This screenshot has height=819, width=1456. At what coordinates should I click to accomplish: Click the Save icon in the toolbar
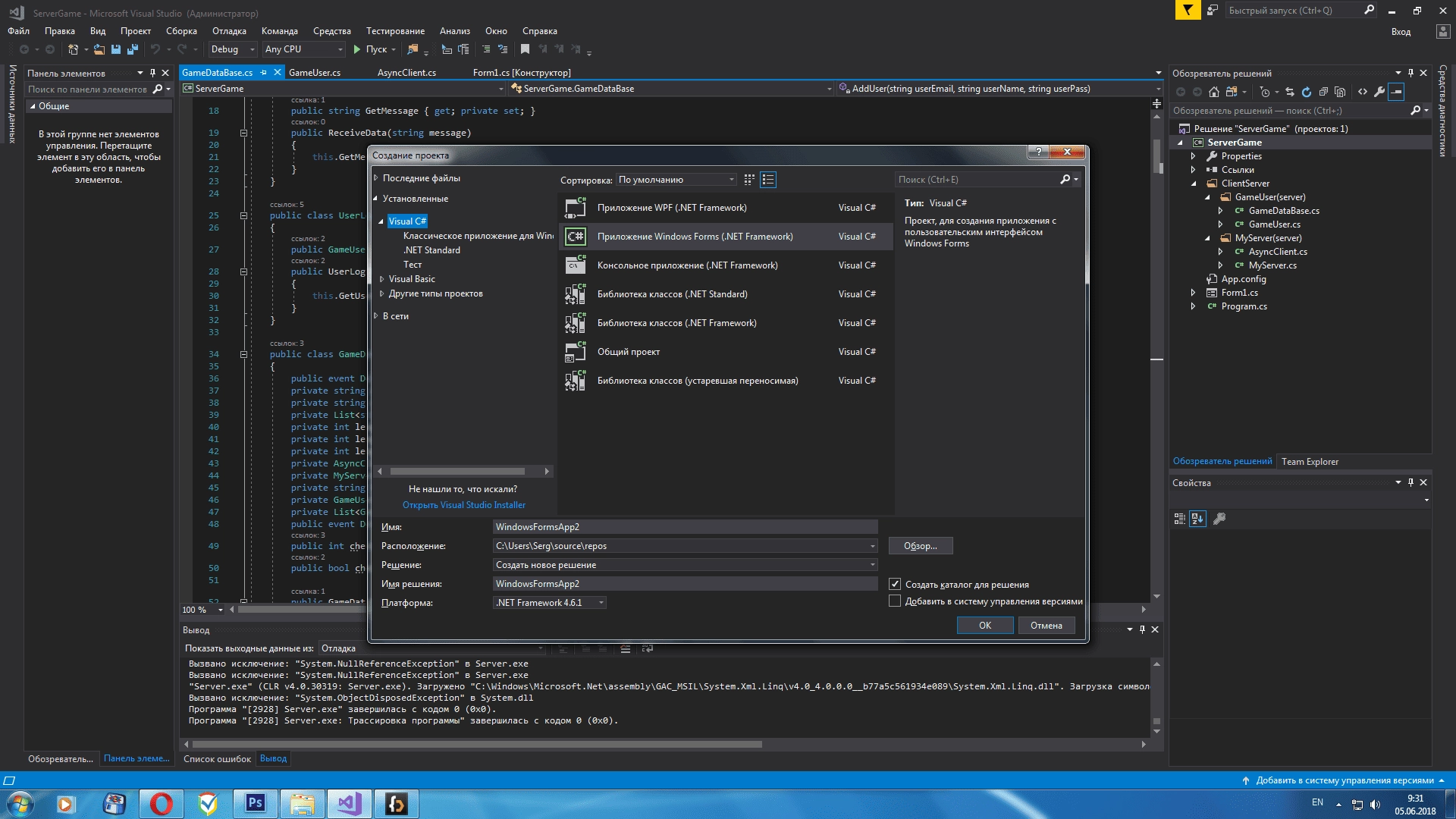click(x=116, y=49)
